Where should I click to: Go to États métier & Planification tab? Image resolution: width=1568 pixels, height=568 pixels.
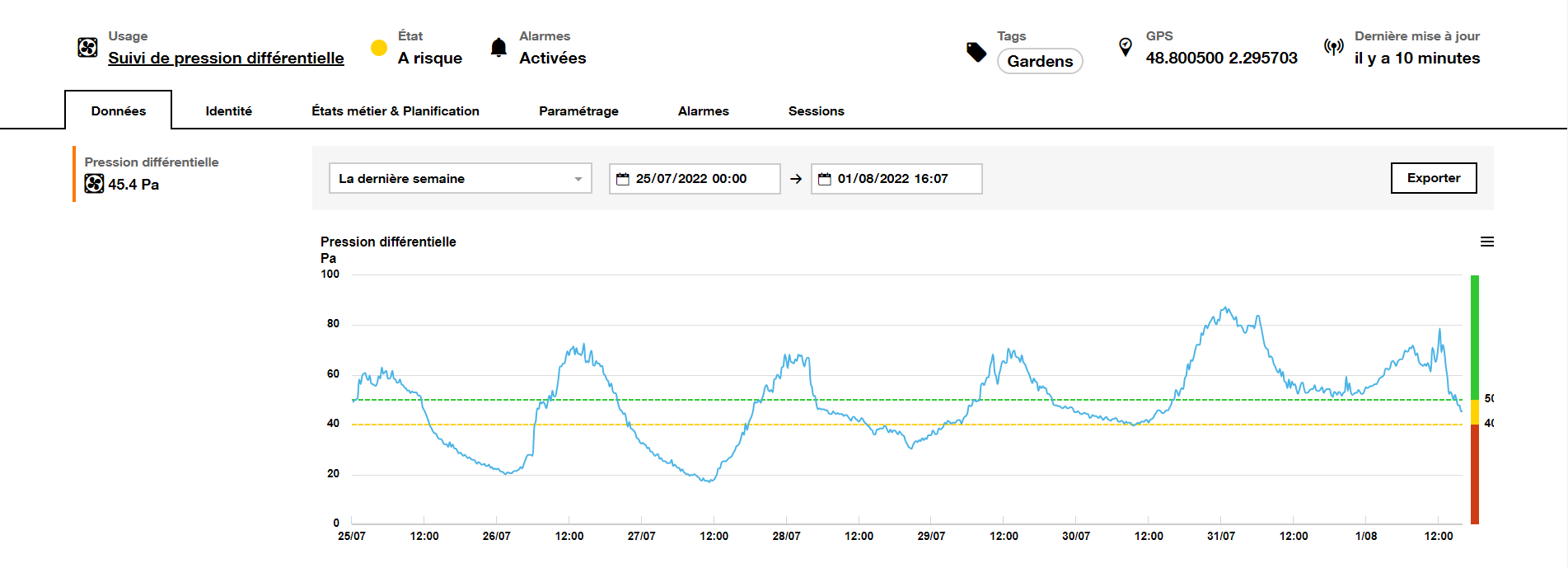395,111
